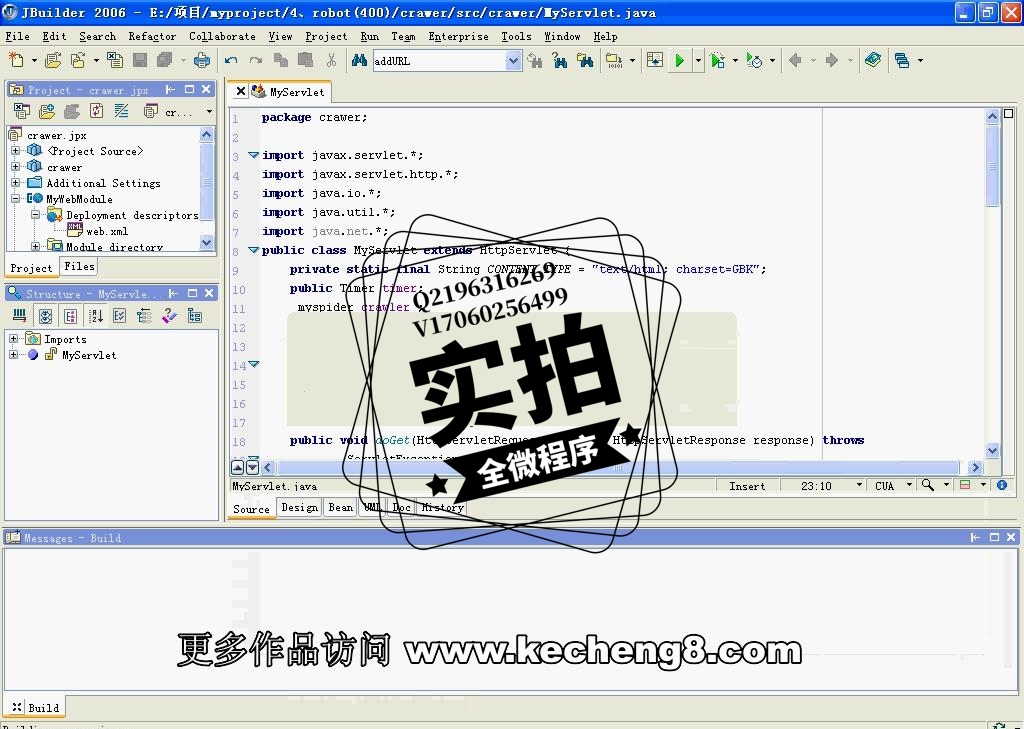Select the Source tab

click(251, 509)
